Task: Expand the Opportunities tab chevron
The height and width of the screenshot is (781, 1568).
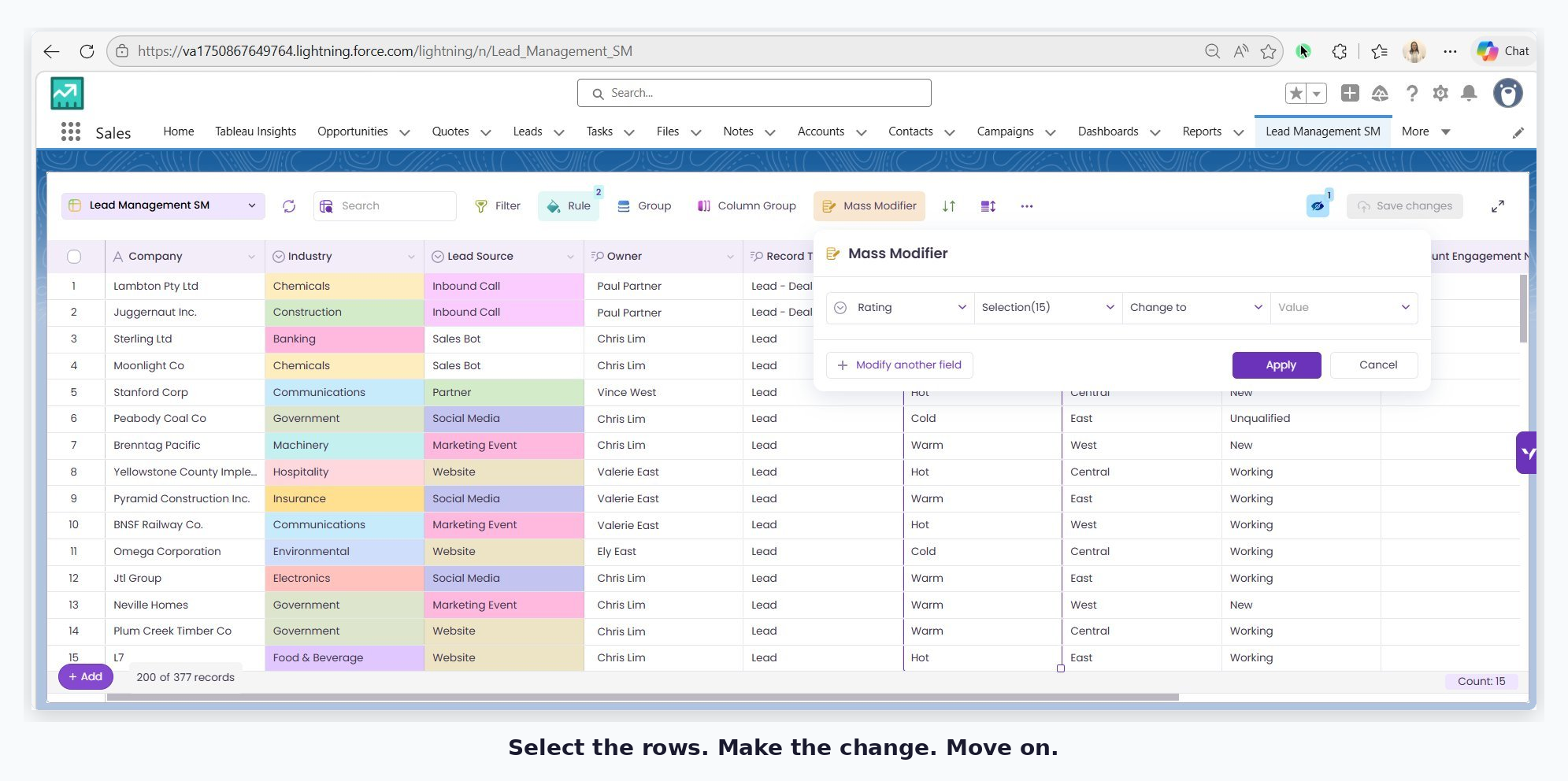Action: coord(405,132)
